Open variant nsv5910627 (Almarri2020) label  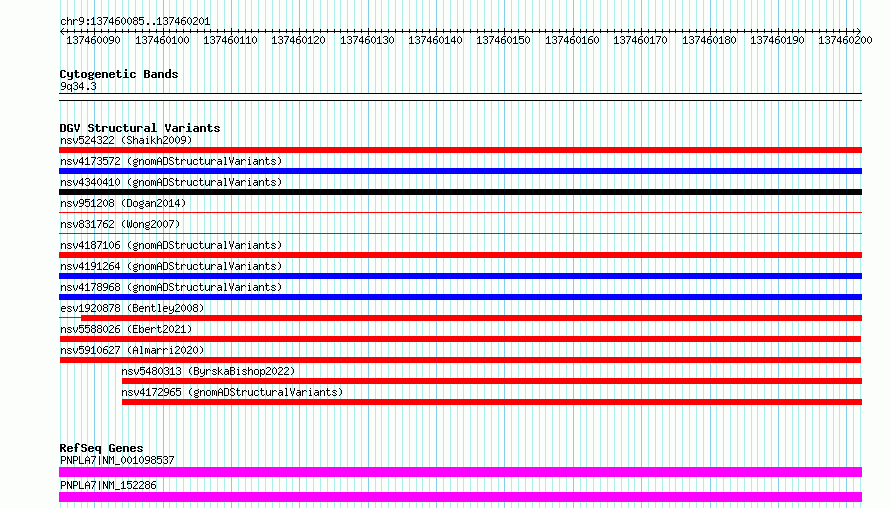(132, 350)
